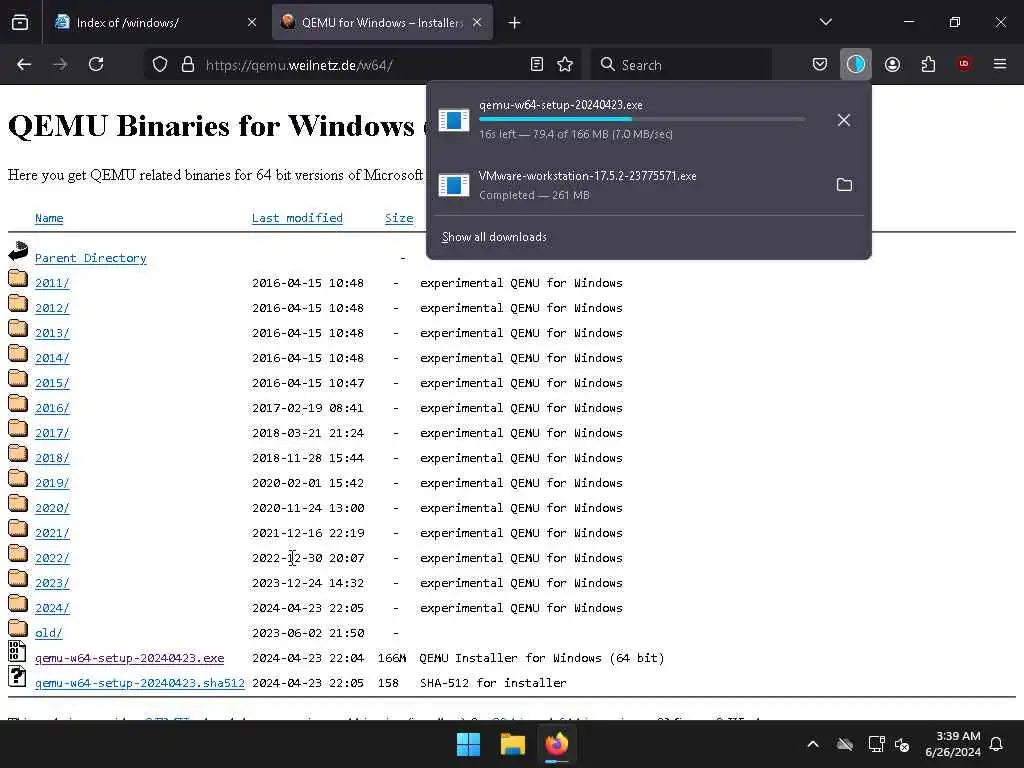
Task: Open the 2017/ directory link
Action: point(52,433)
